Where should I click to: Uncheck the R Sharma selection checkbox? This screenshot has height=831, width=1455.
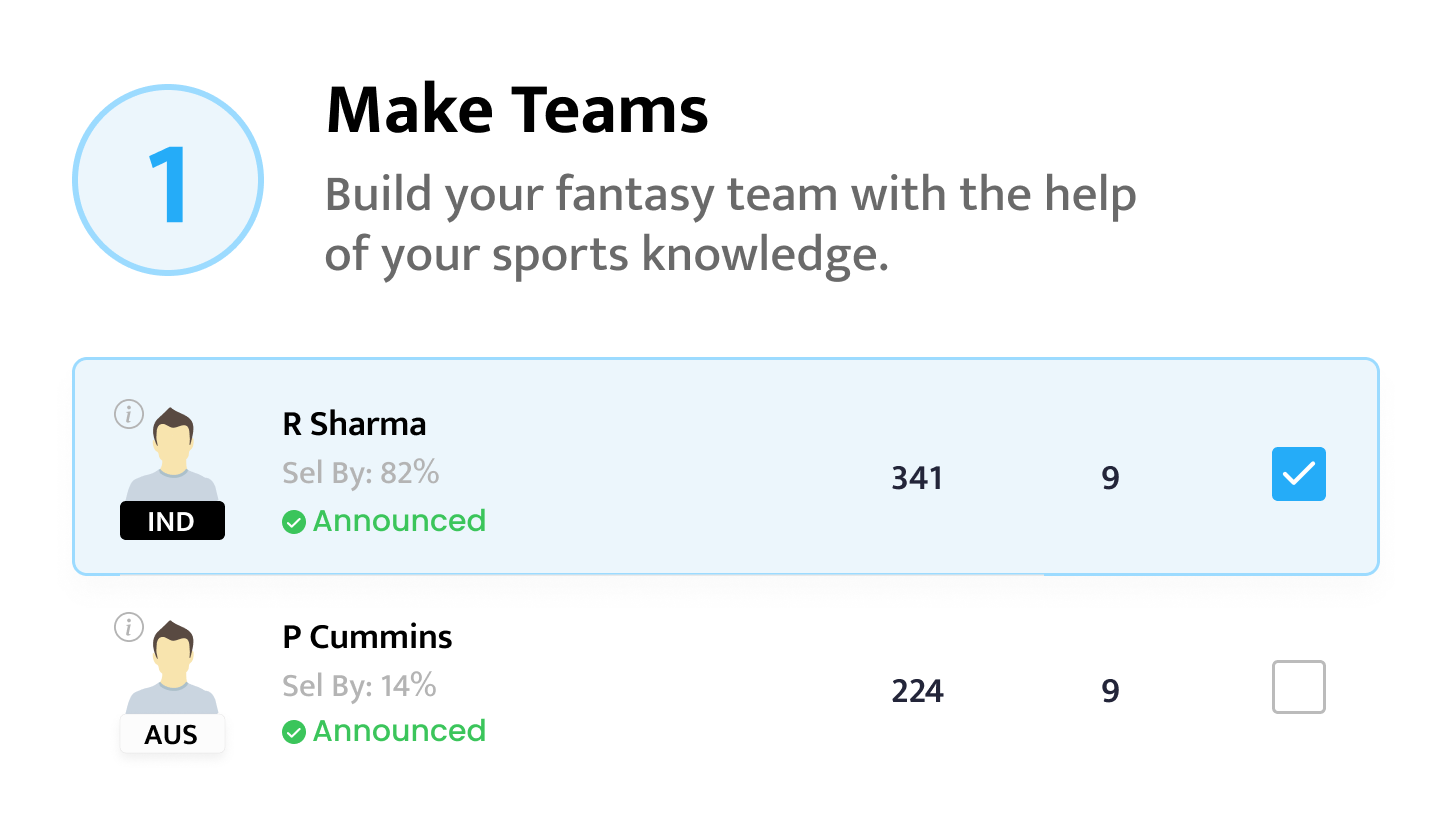coord(1299,474)
